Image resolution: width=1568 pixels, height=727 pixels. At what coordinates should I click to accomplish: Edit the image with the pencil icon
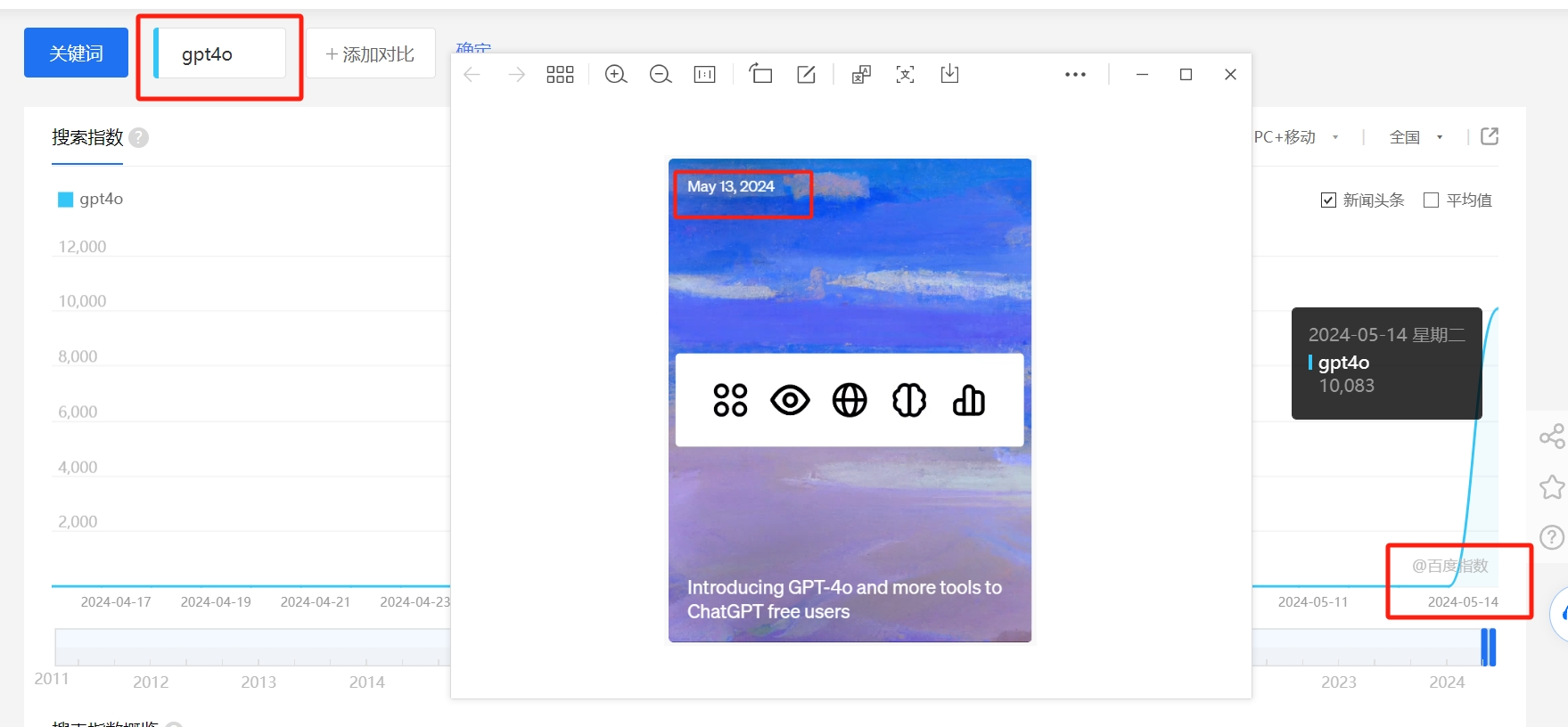(807, 75)
